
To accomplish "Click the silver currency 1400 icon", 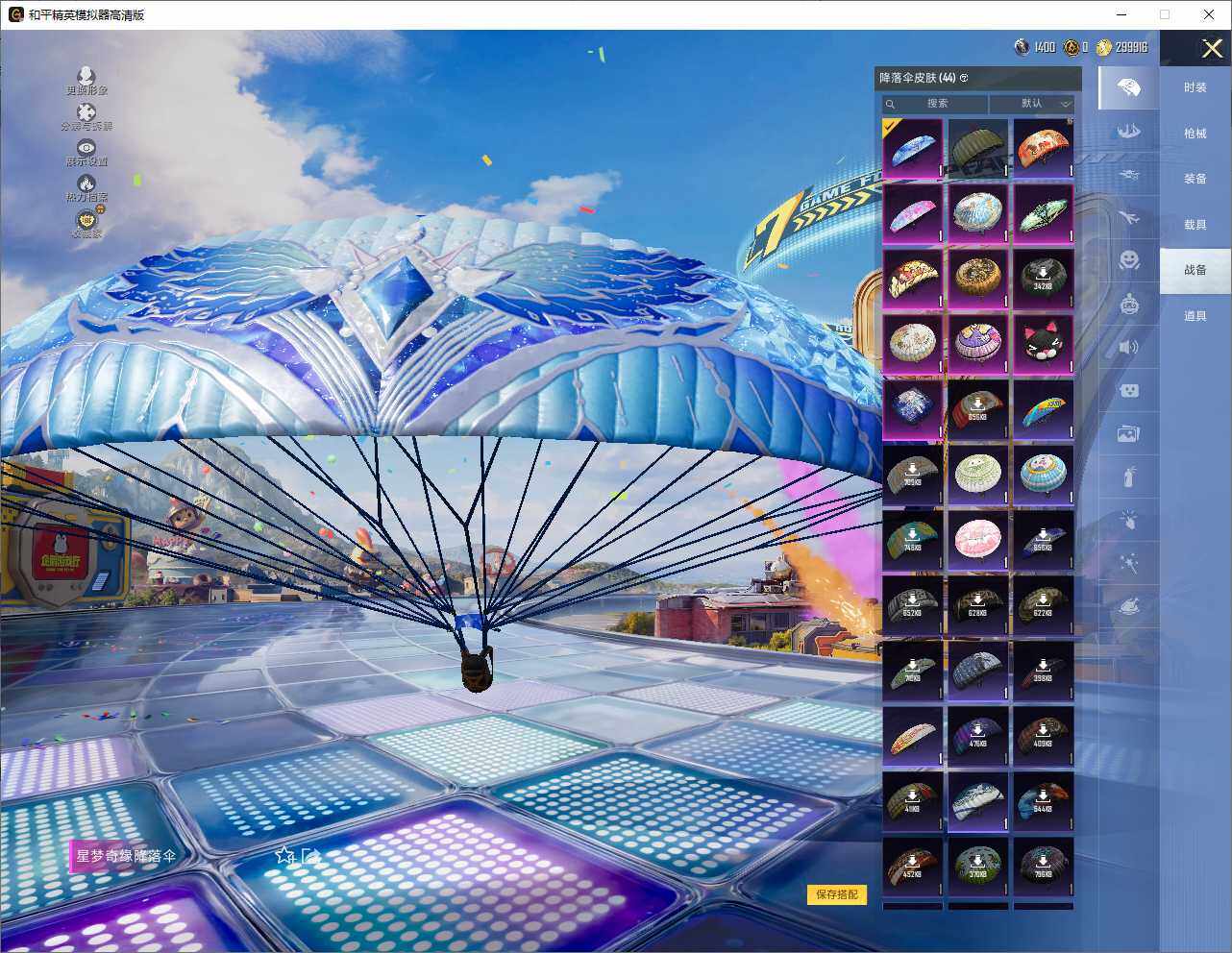I will click(x=1022, y=47).
